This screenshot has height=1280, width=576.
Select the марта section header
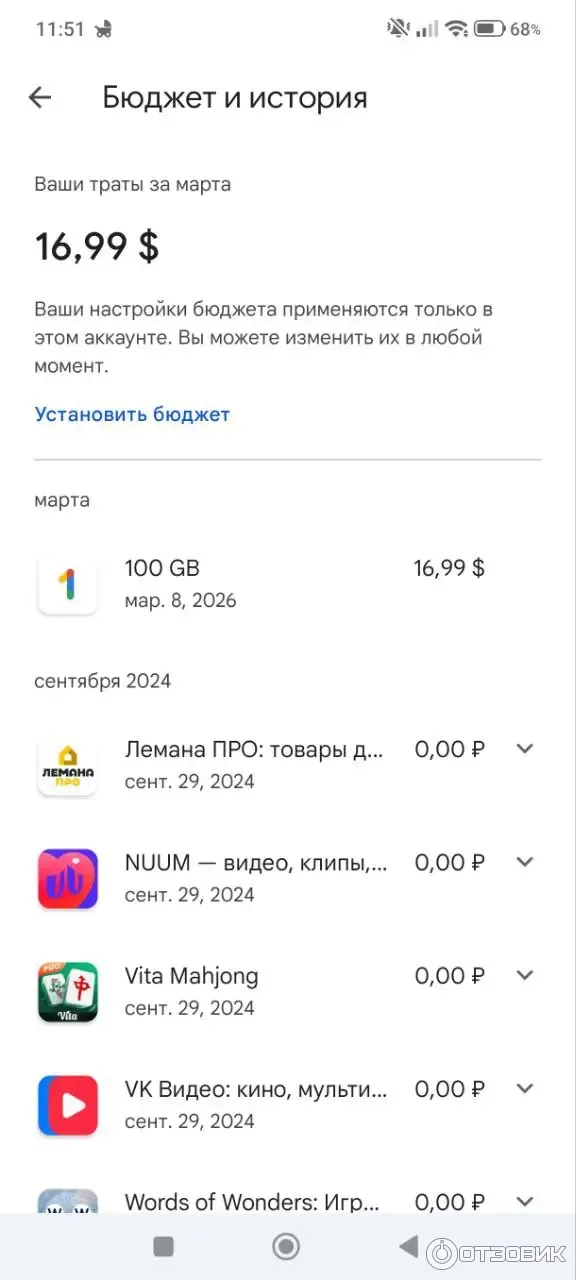click(61, 499)
